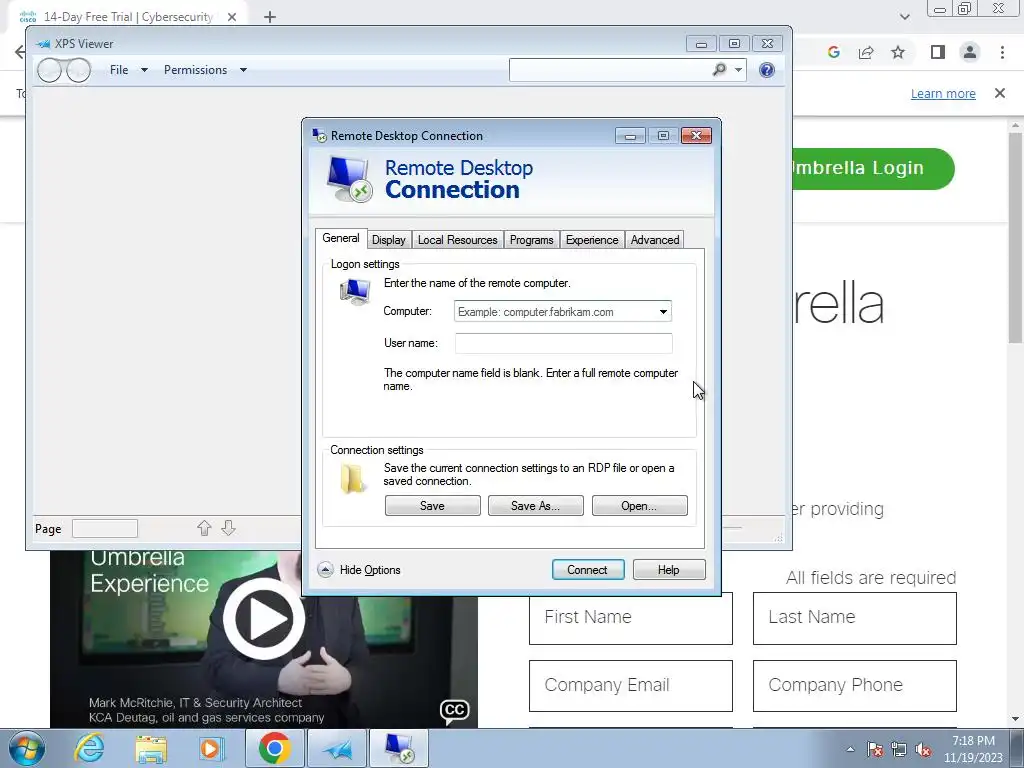This screenshot has width=1024, height=768.
Task: Click the Umbrella Login green button
Action: (874, 168)
